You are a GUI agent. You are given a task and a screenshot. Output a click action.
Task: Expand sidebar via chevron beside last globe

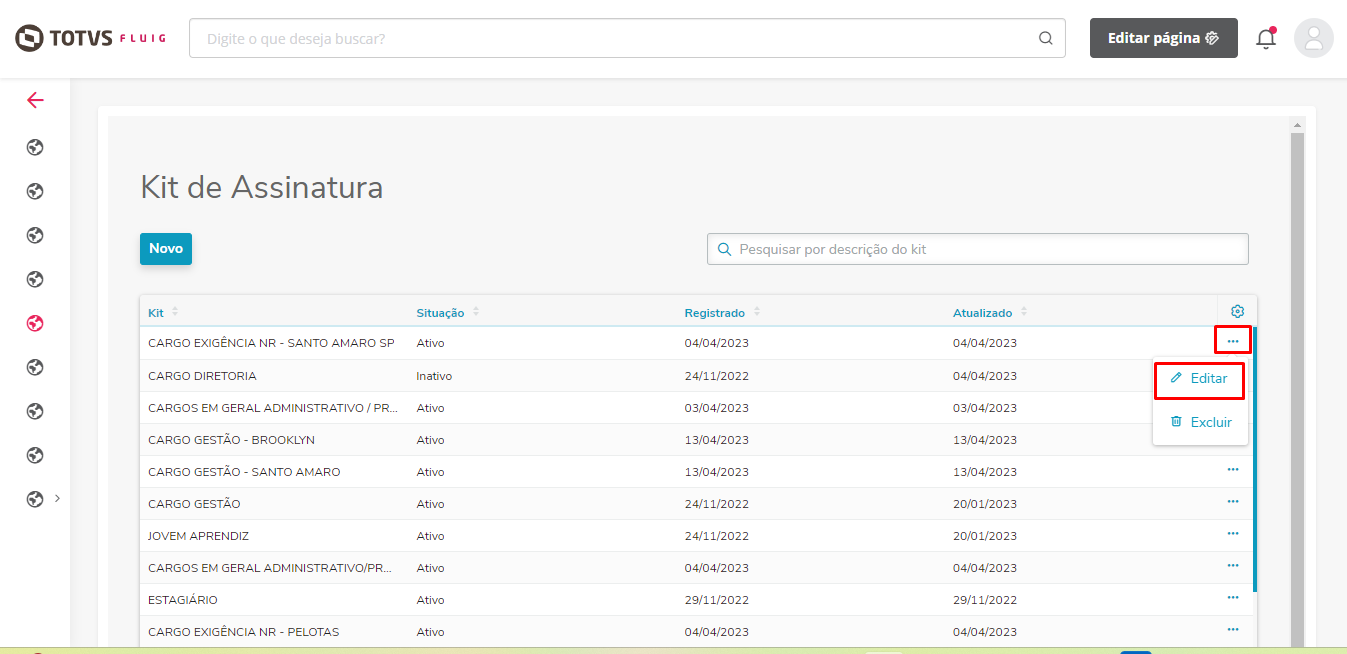pos(57,498)
